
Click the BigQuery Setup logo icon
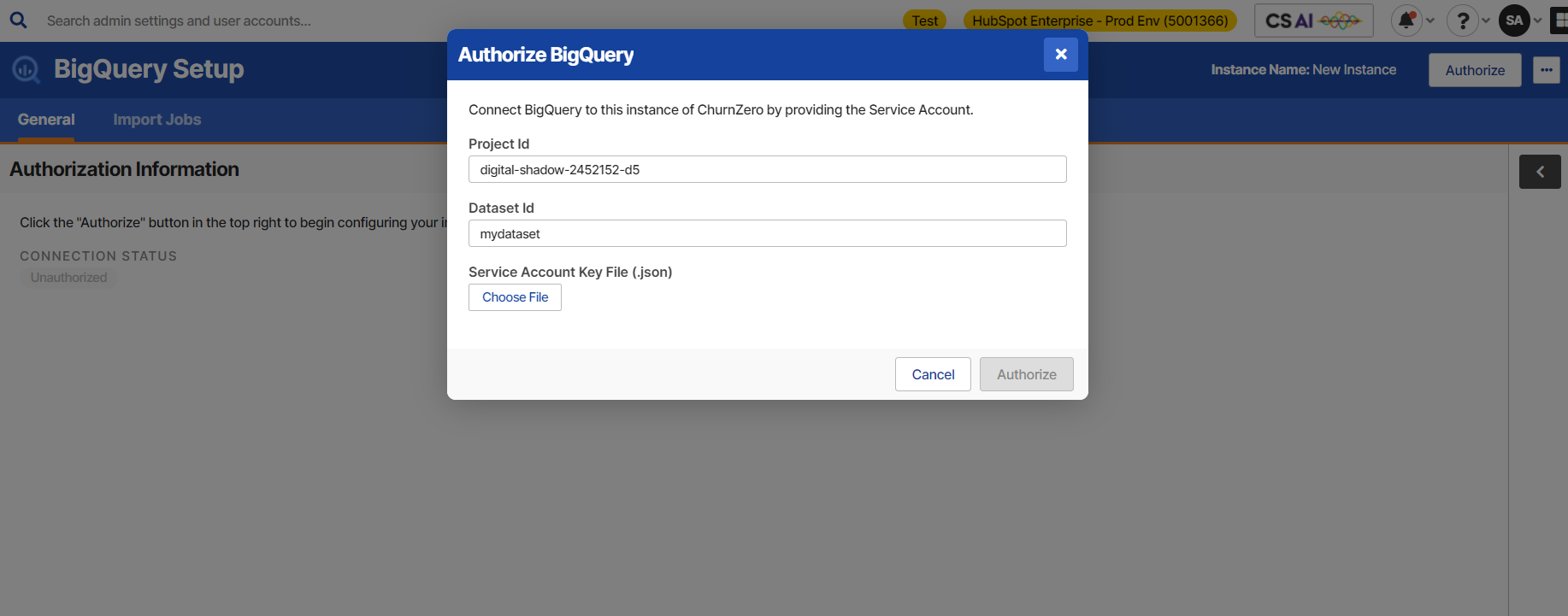tap(26, 69)
